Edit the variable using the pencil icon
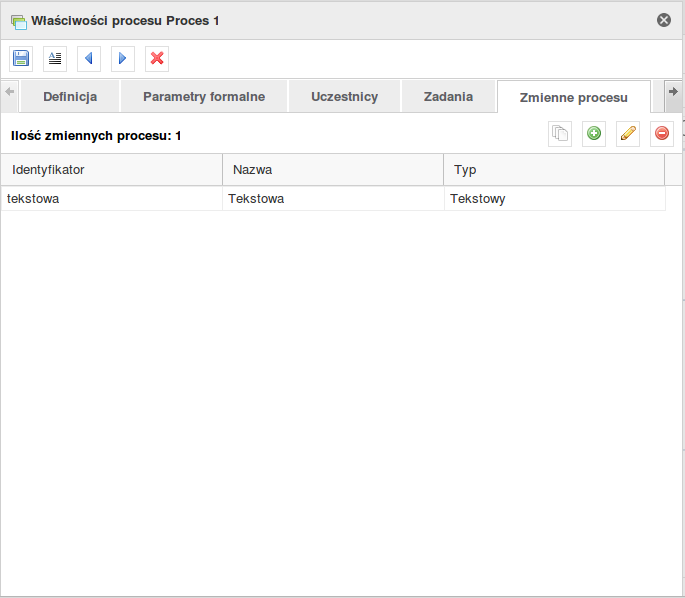This screenshot has width=685, height=598. click(x=628, y=134)
